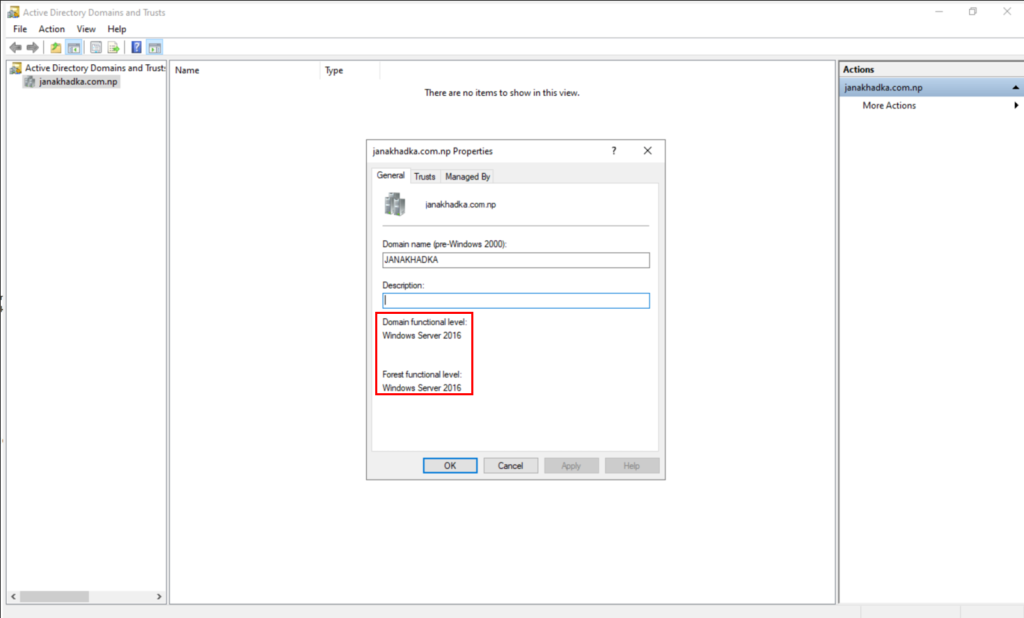Switch to the General tab
The width and height of the screenshot is (1024, 618).
(391, 176)
